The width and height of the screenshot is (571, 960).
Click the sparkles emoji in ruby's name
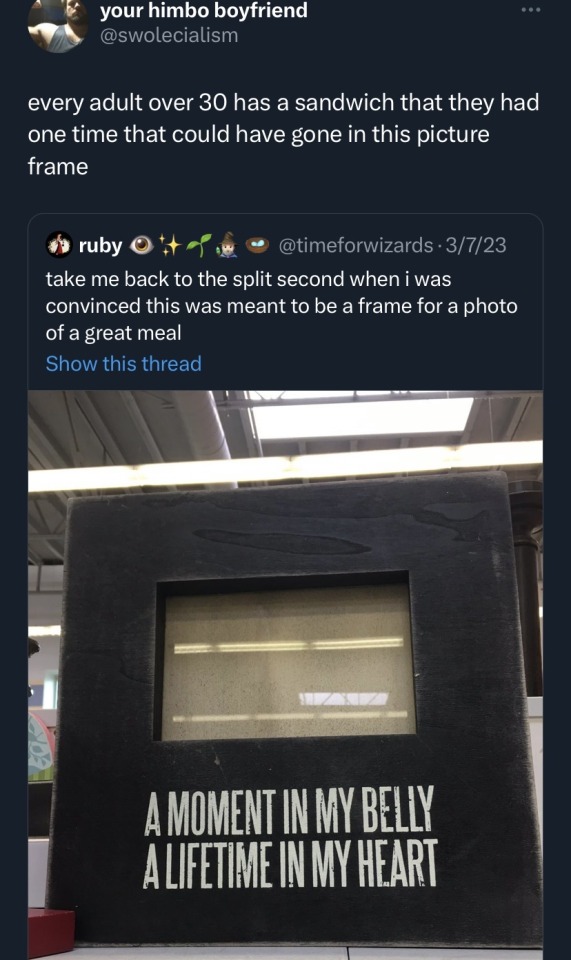[x=171, y=245]
